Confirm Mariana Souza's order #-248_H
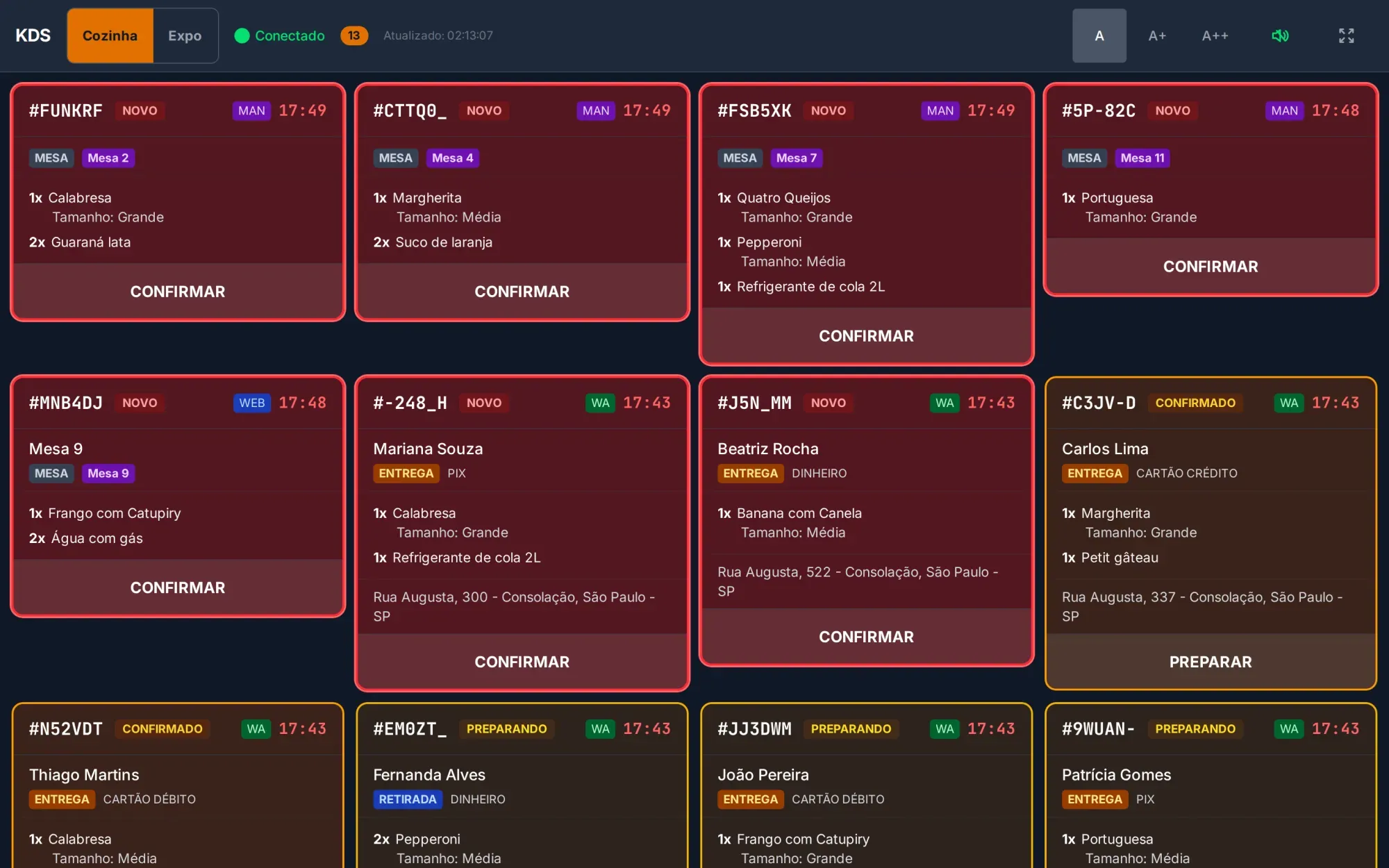This screenshot has width=1389, height=868. pos(522,662)
